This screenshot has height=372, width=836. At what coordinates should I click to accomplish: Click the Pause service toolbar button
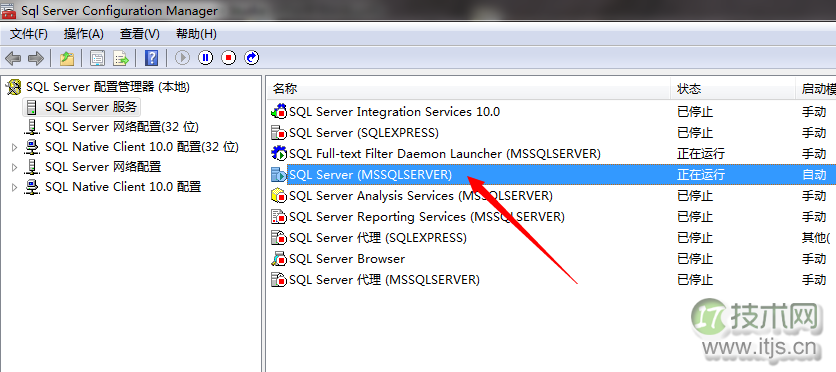(206, 58)
